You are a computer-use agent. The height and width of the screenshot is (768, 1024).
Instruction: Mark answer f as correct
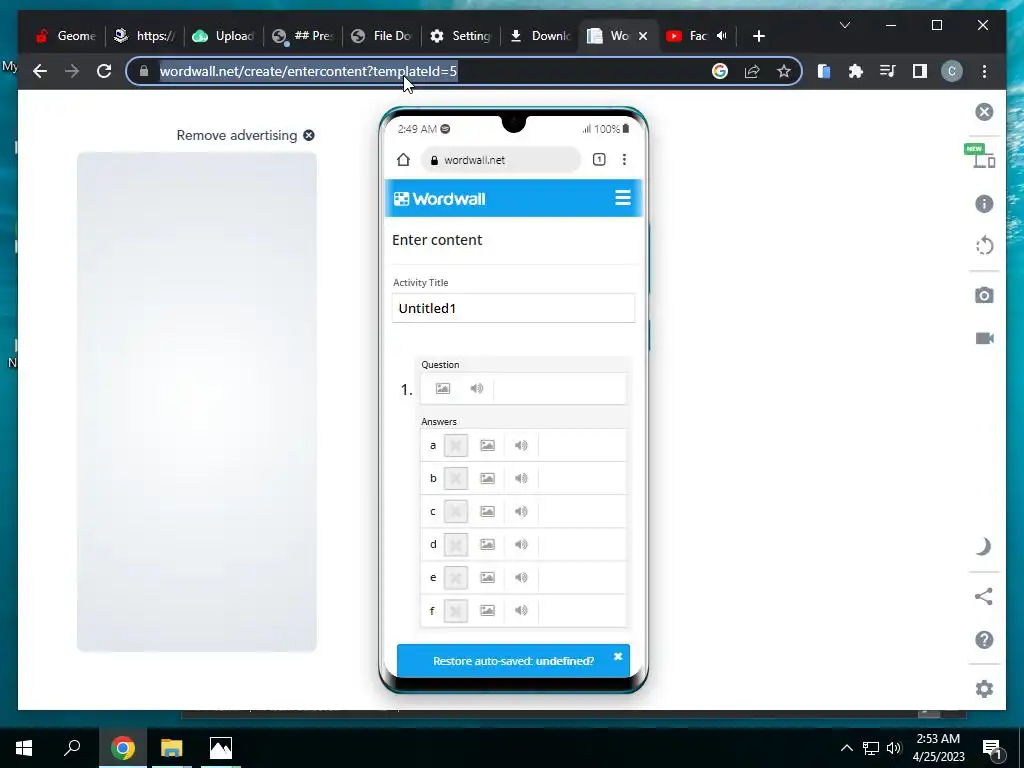click(456, 611)
